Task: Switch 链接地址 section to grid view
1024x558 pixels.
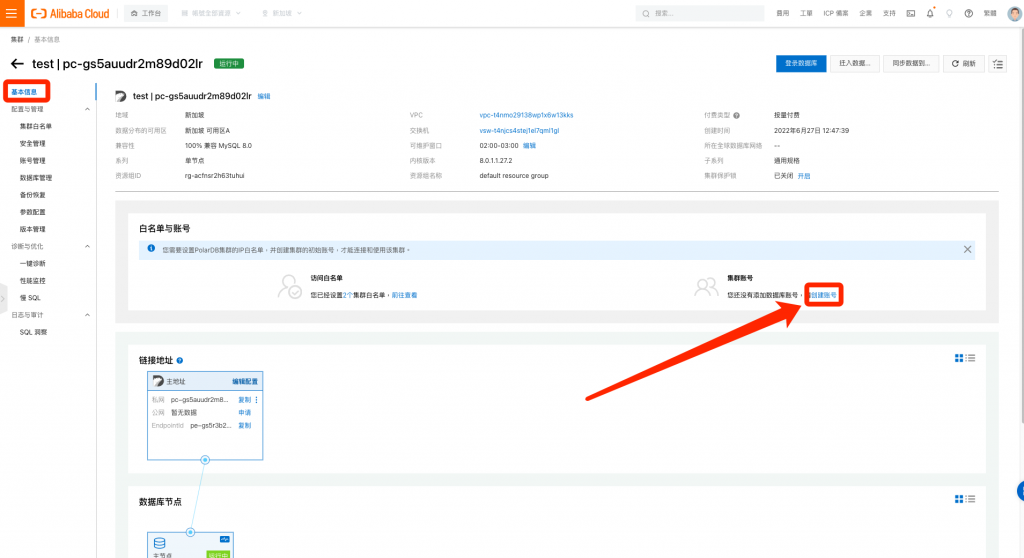Action: point(959,358)
